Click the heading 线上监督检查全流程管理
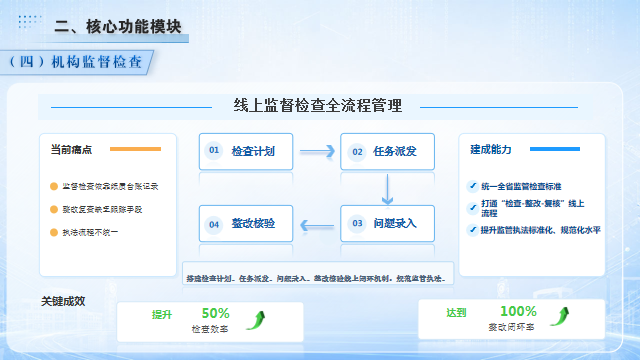640x360 pixels. point(318,106)
